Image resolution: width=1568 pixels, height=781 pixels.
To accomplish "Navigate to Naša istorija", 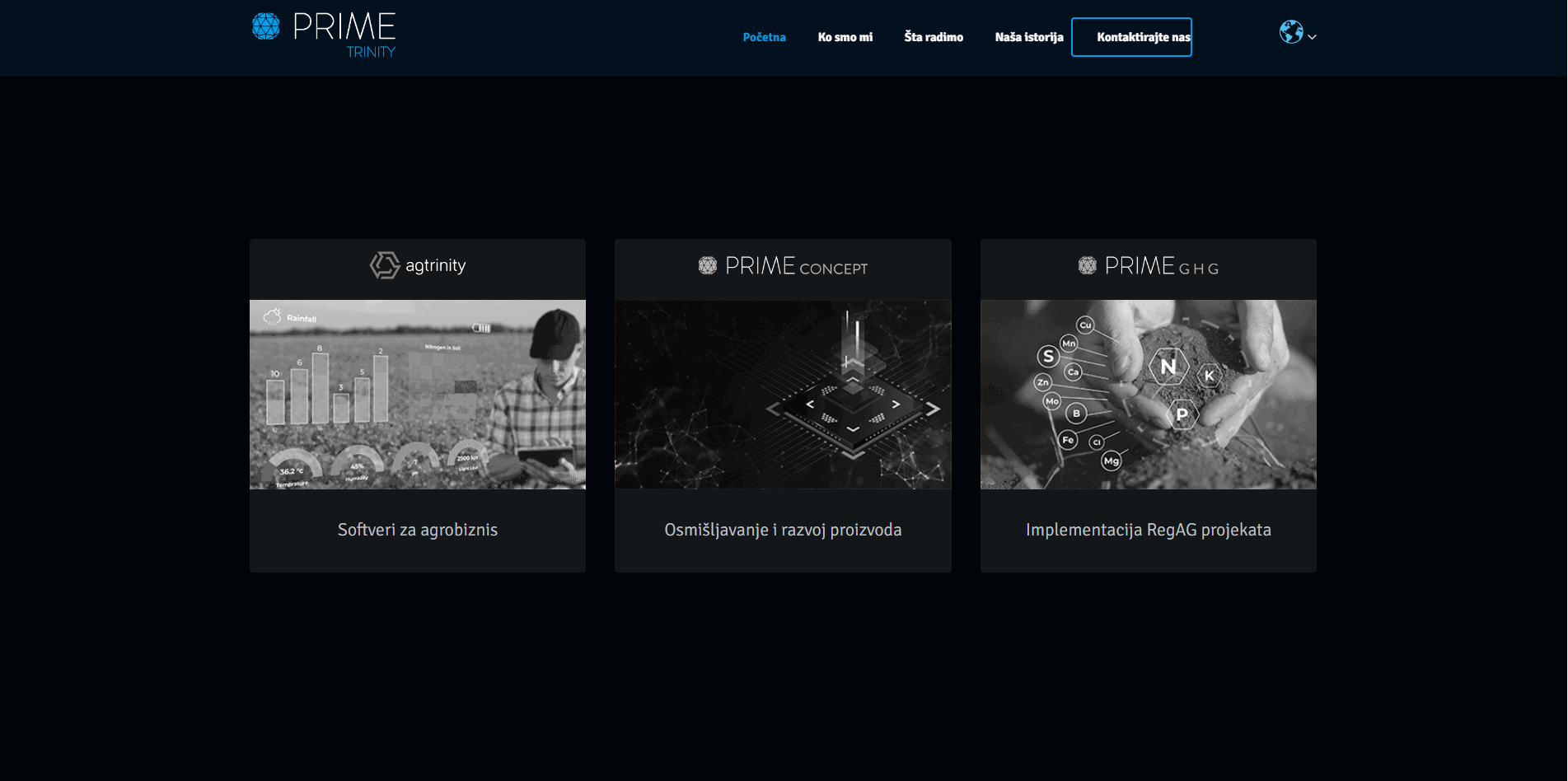I will [x=1028, y=37].
